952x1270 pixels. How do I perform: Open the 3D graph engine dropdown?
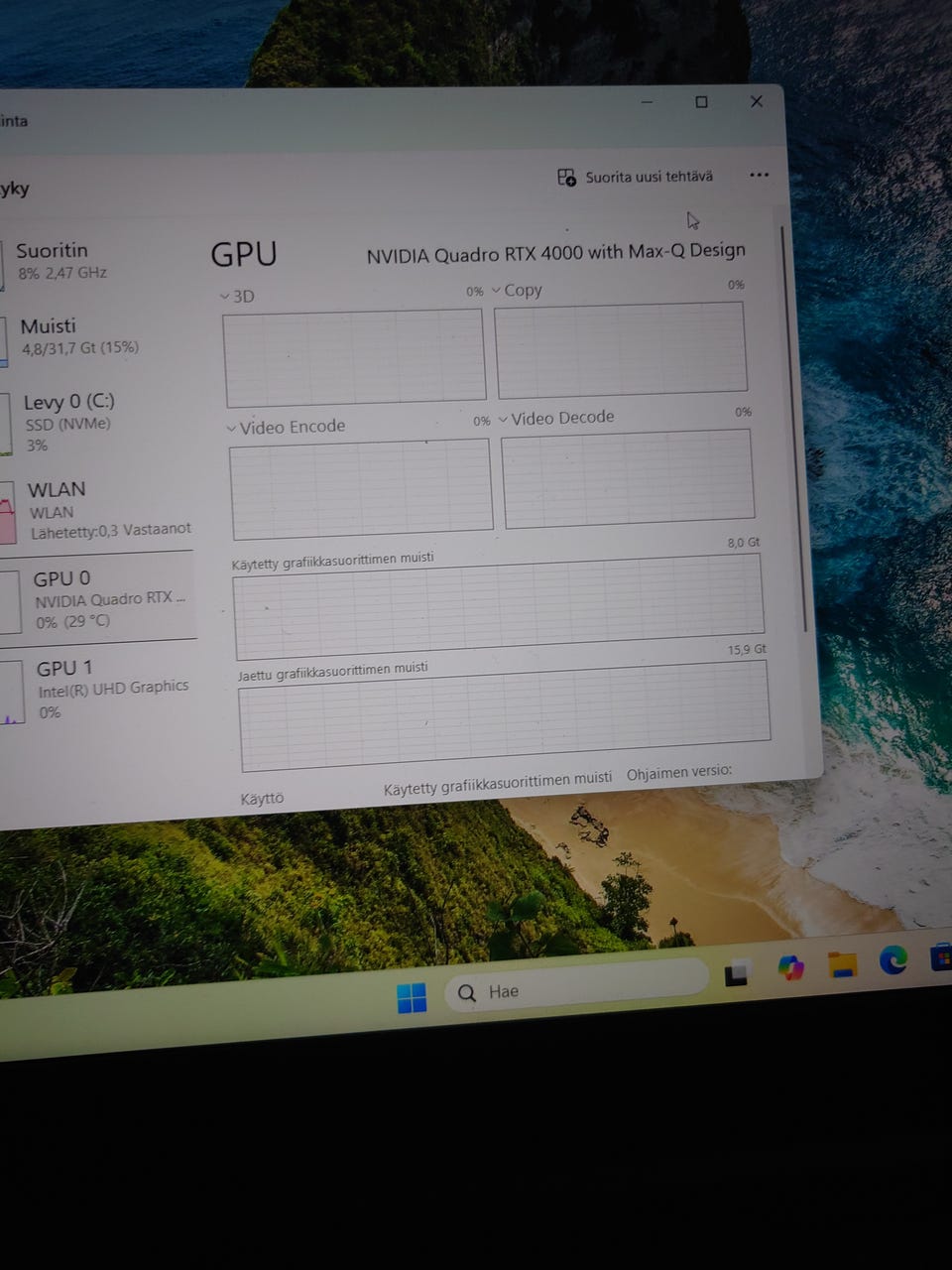[237, 296]
